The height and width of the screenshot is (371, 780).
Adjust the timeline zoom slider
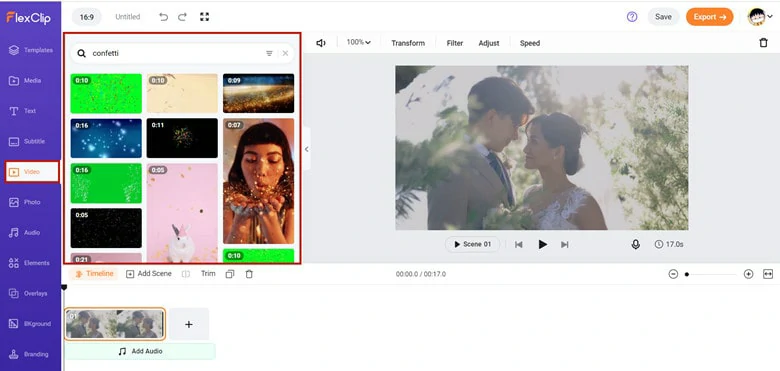tap(711, 274)
